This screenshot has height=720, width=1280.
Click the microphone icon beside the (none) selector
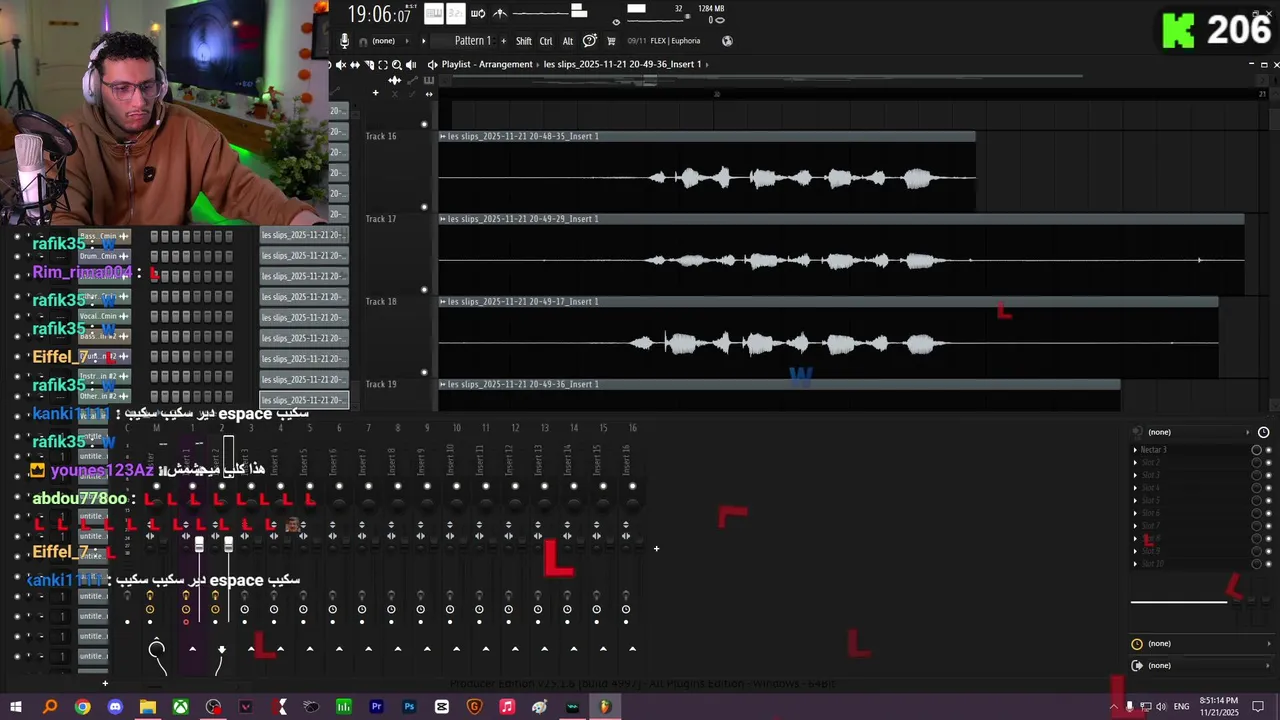coord(344,41)
